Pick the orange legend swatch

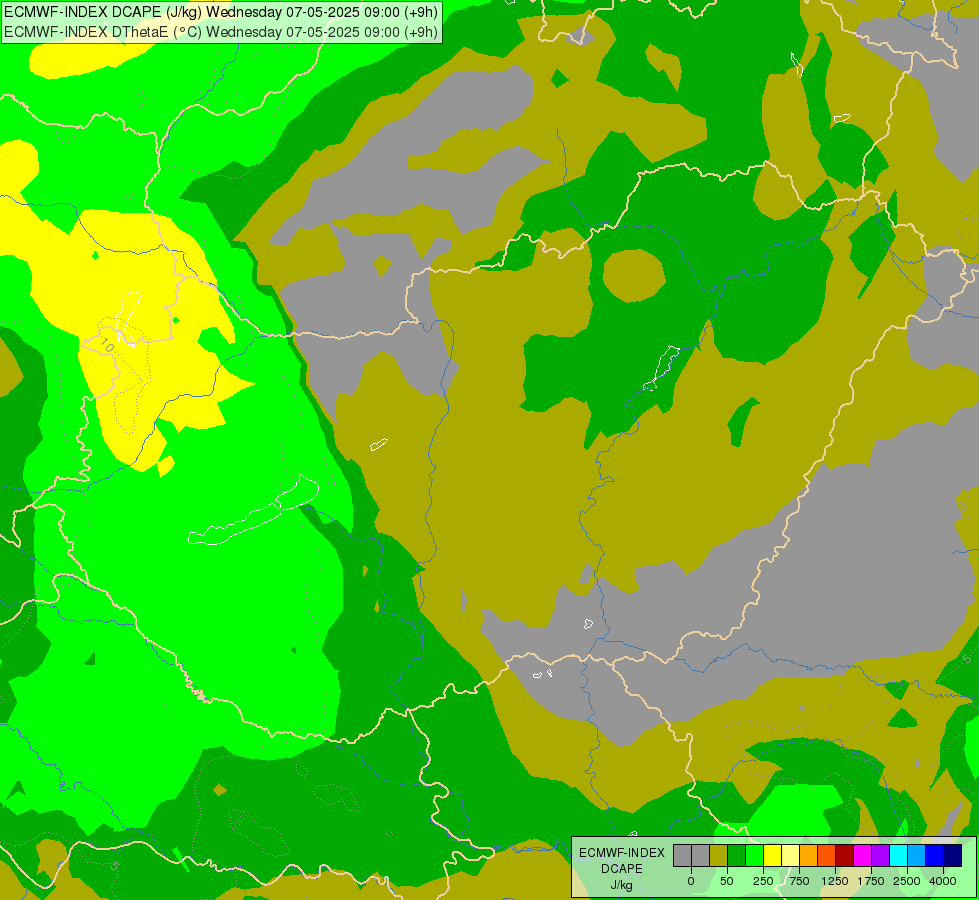click(x=809, y=856)
